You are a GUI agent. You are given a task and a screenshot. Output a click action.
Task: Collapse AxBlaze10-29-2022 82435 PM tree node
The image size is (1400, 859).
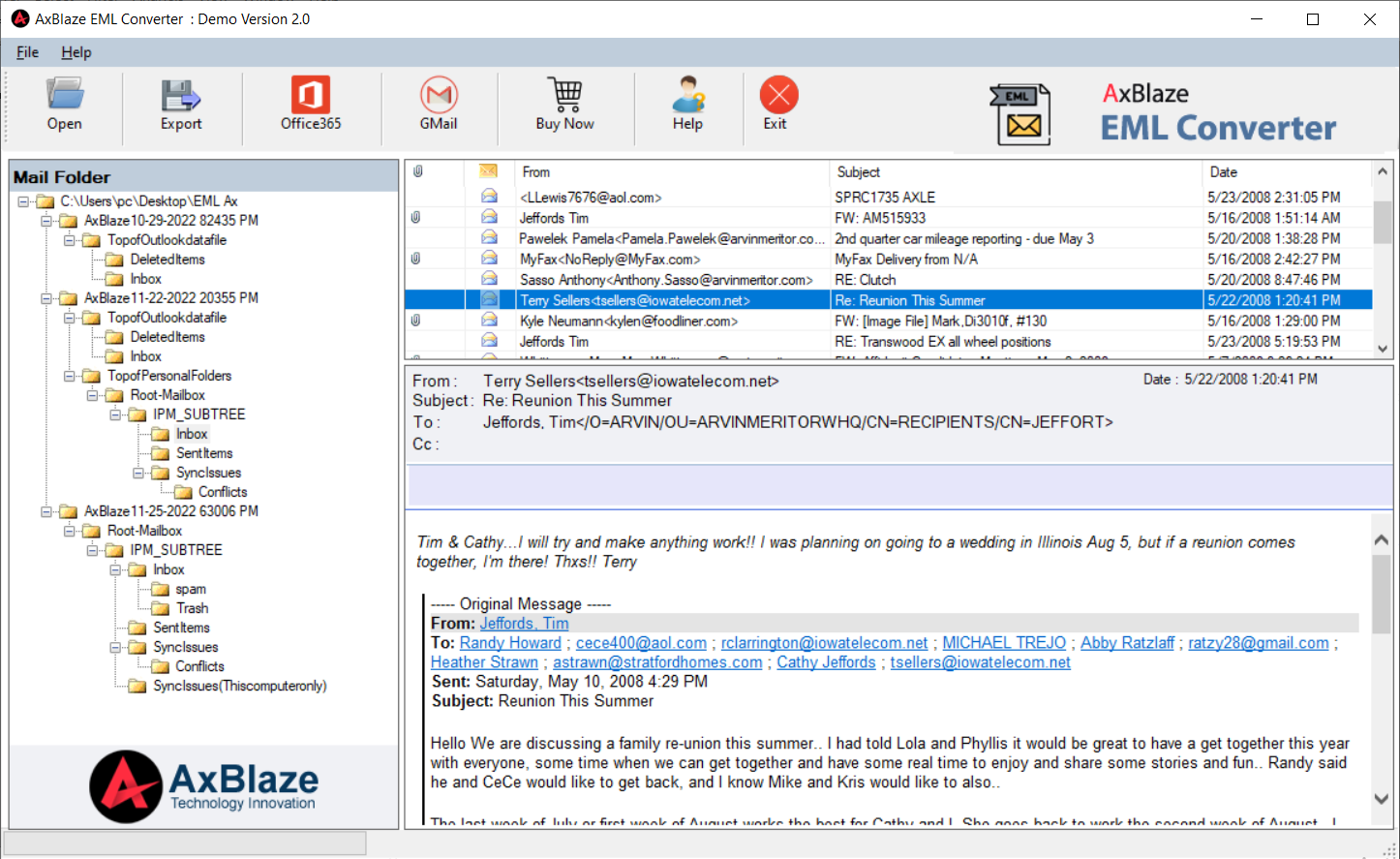(x=46, y=221)
